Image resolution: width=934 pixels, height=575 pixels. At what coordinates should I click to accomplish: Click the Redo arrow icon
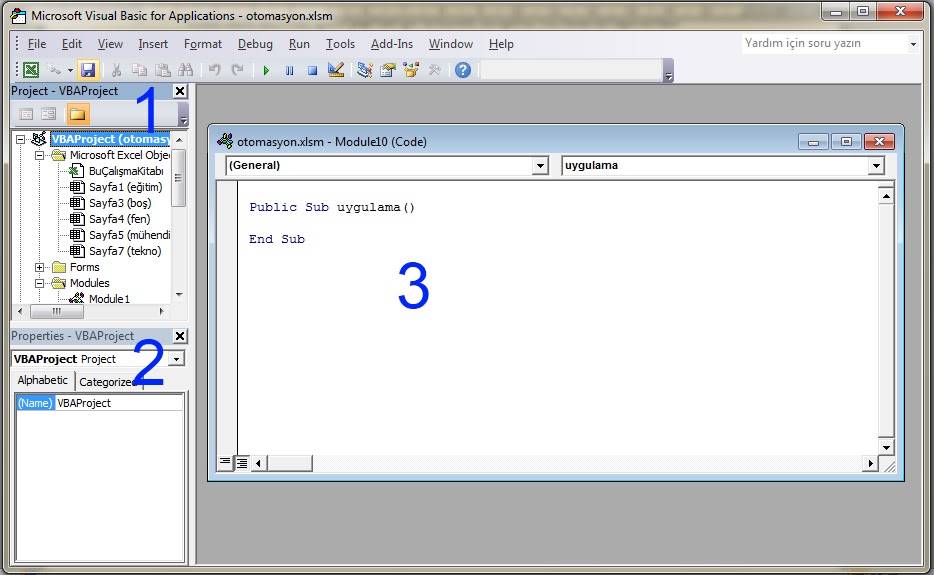[238, 70]
